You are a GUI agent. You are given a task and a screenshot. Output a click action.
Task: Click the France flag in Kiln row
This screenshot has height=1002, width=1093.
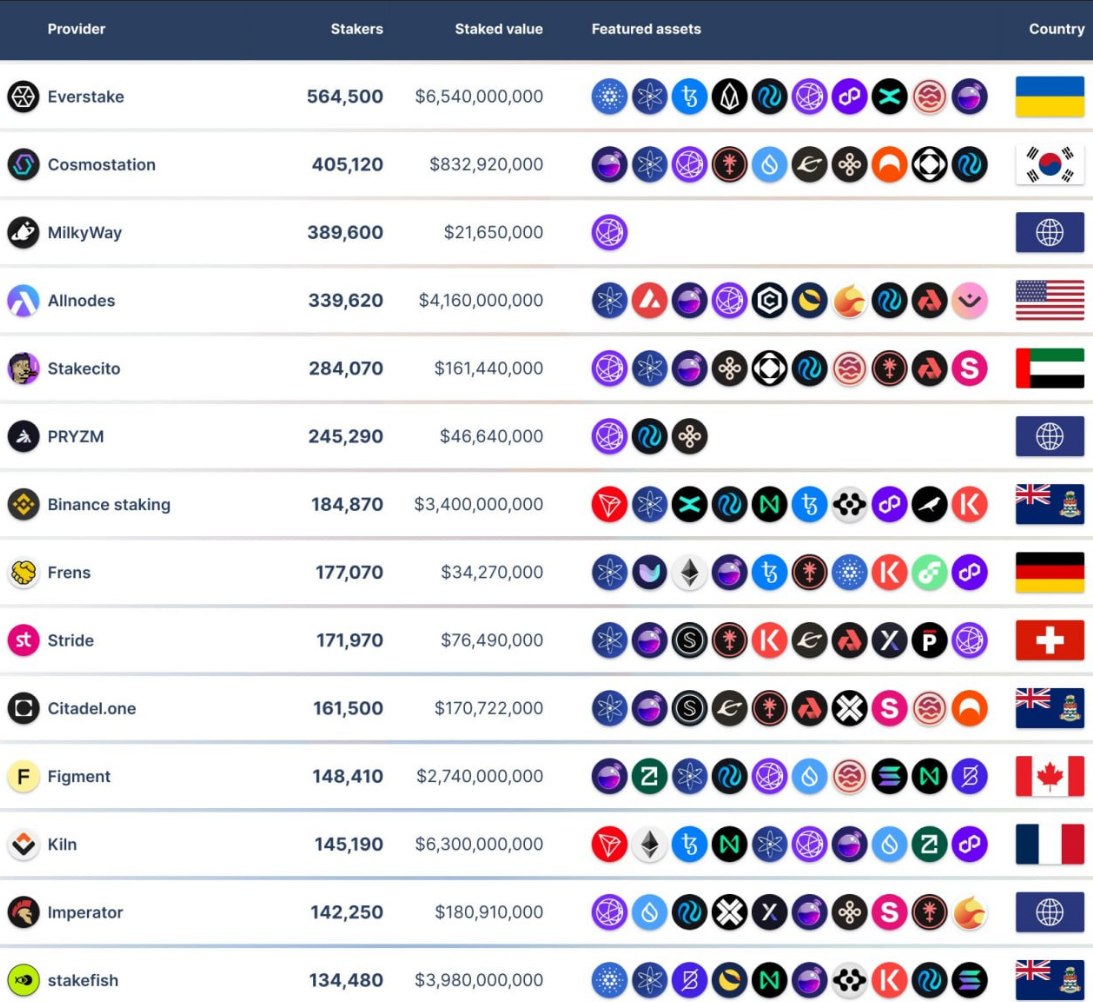(1050, 844)
